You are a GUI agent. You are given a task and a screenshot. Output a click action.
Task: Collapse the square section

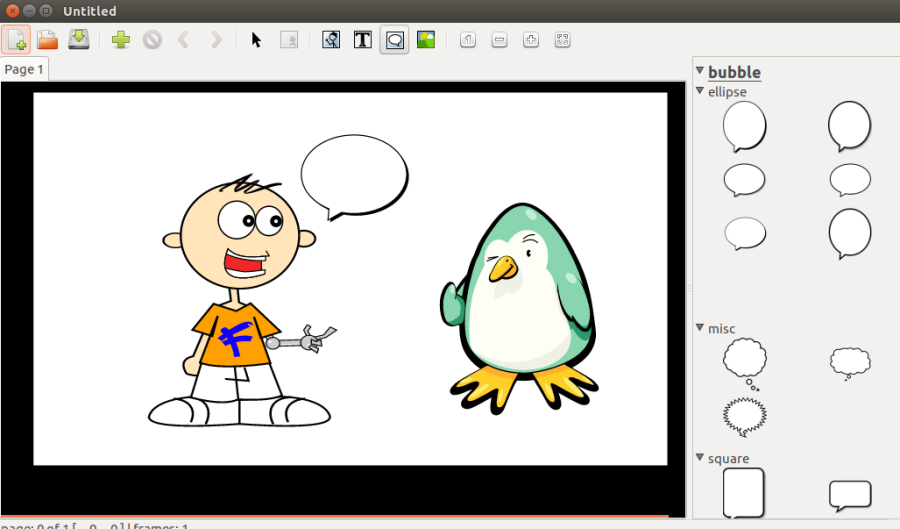tap(700, 458)
